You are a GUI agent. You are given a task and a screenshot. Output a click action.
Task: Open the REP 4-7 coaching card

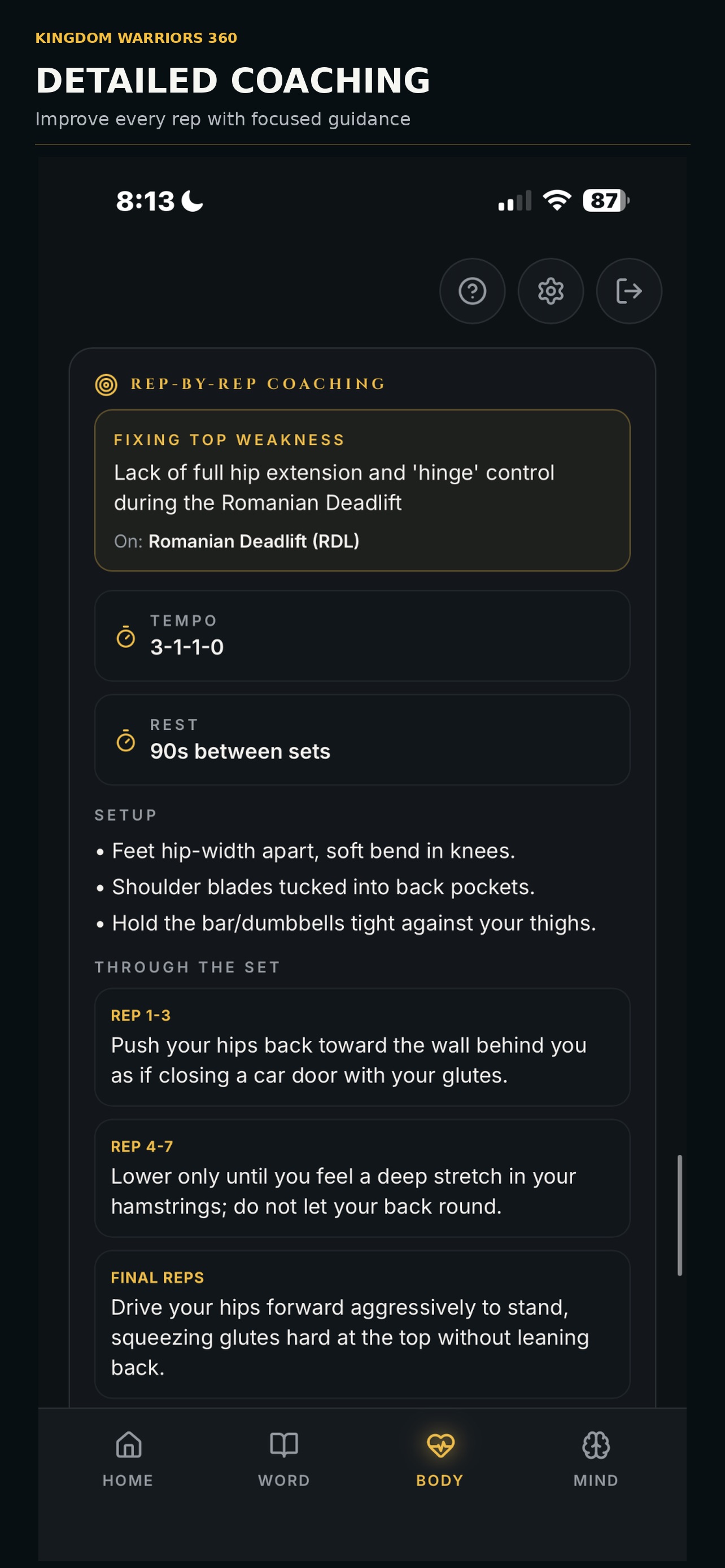[x=362, y=1178]
